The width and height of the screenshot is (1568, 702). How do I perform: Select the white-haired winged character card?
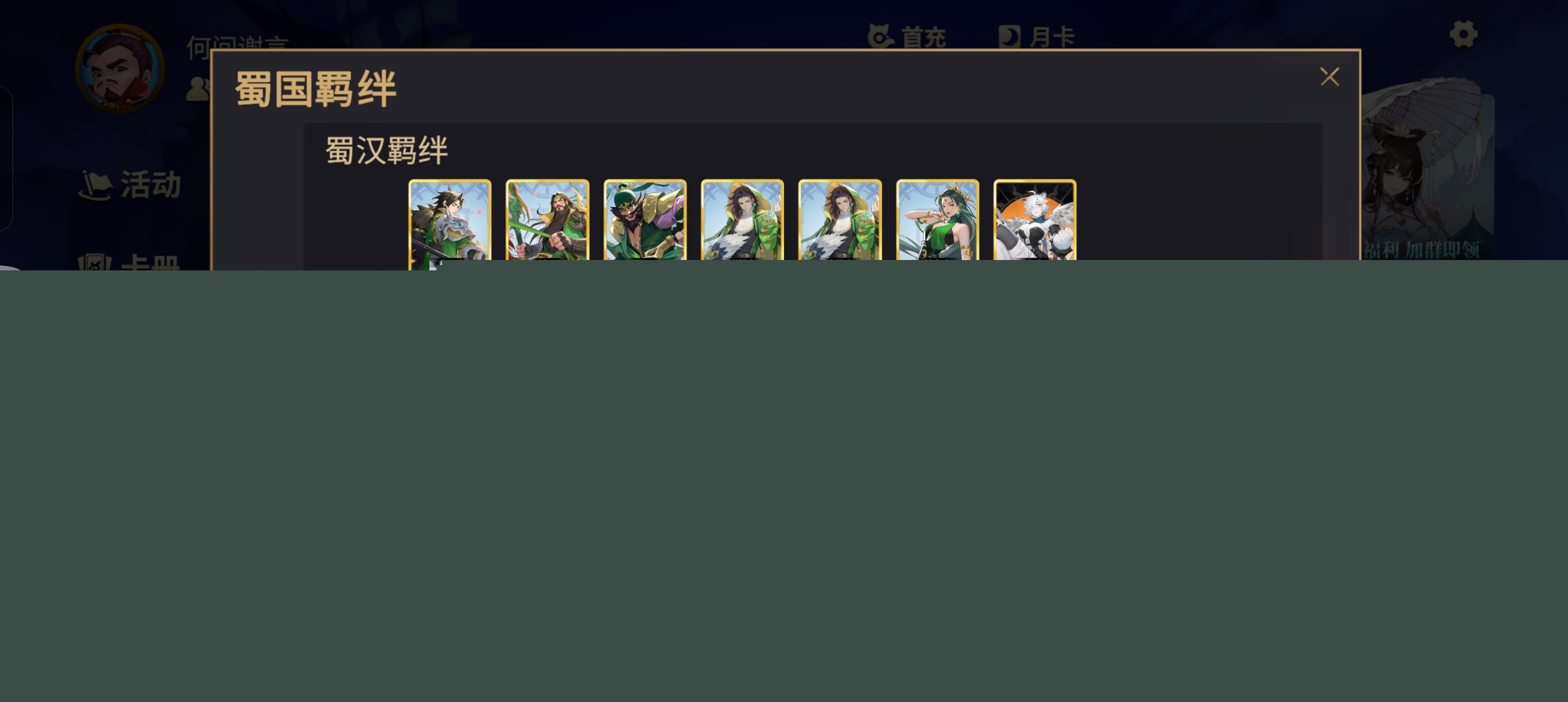pyautogui.click(x=1035, y=221)
